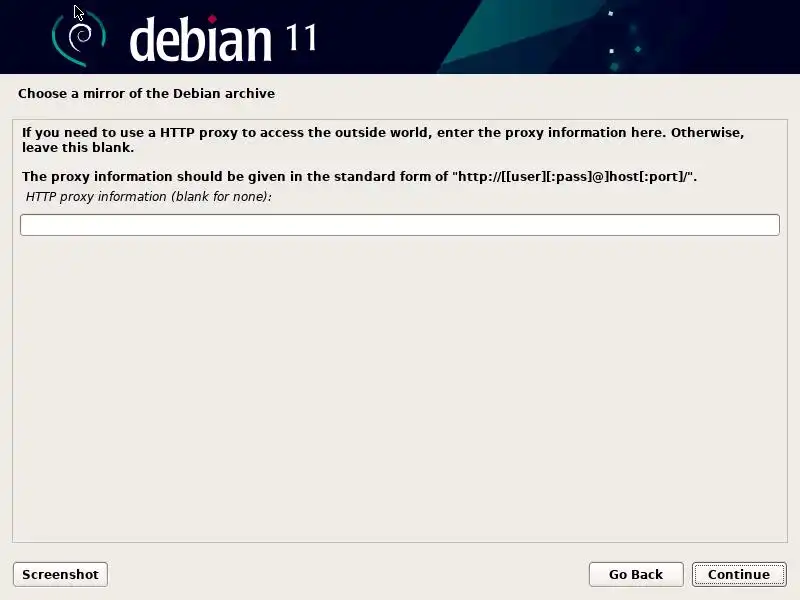Click the words 'outside world' in the instructions
Screen dimensions: 800x600
tap(385, 133)
